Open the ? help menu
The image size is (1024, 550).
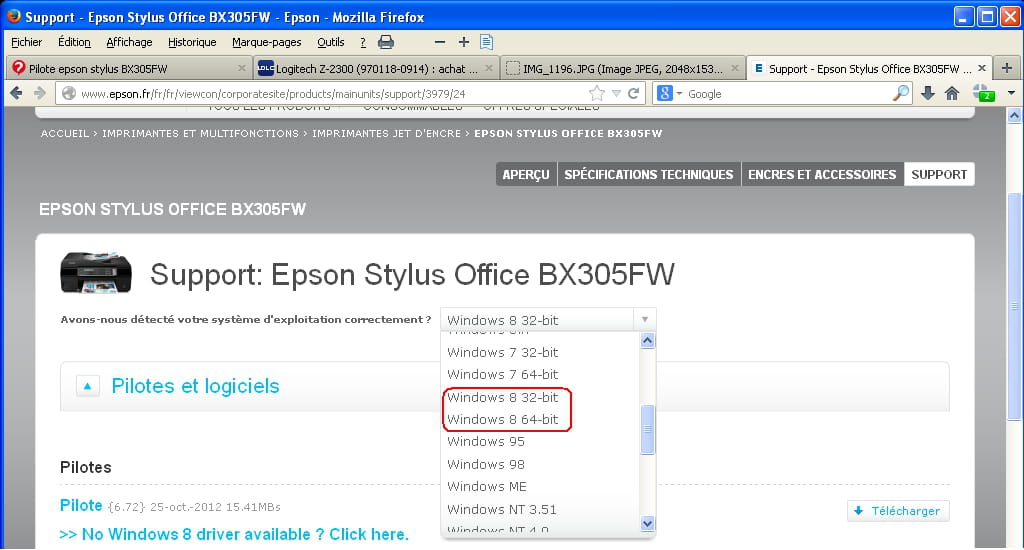(x=363, y=42)
